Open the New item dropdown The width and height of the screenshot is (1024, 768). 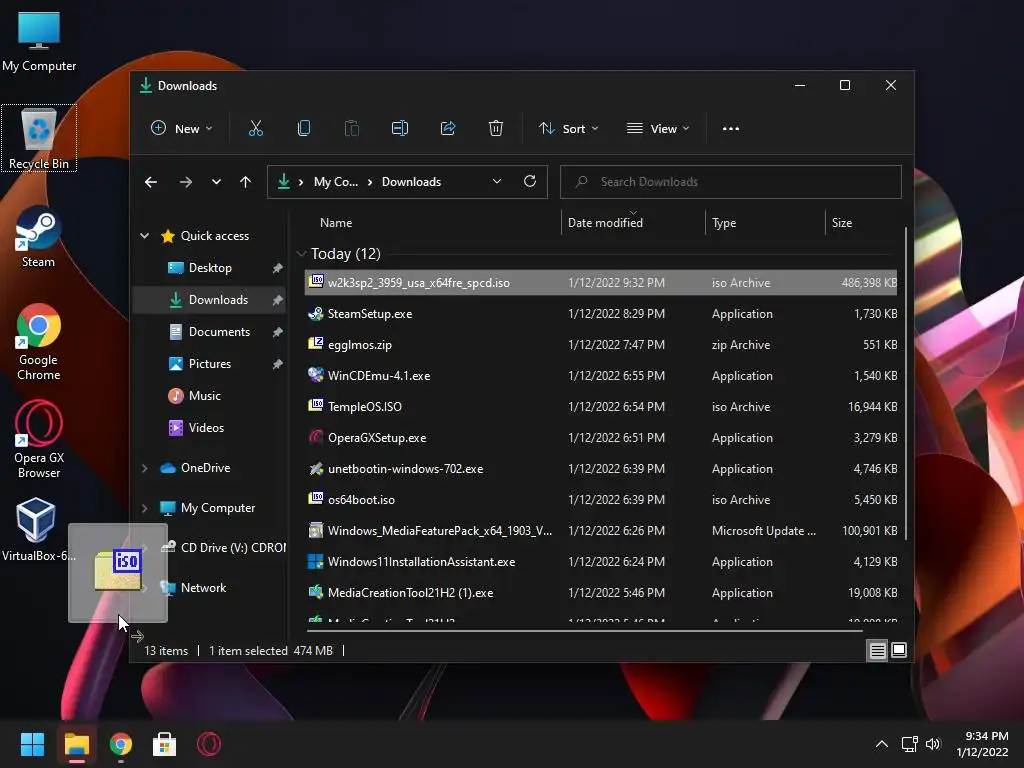pos(182,129)
